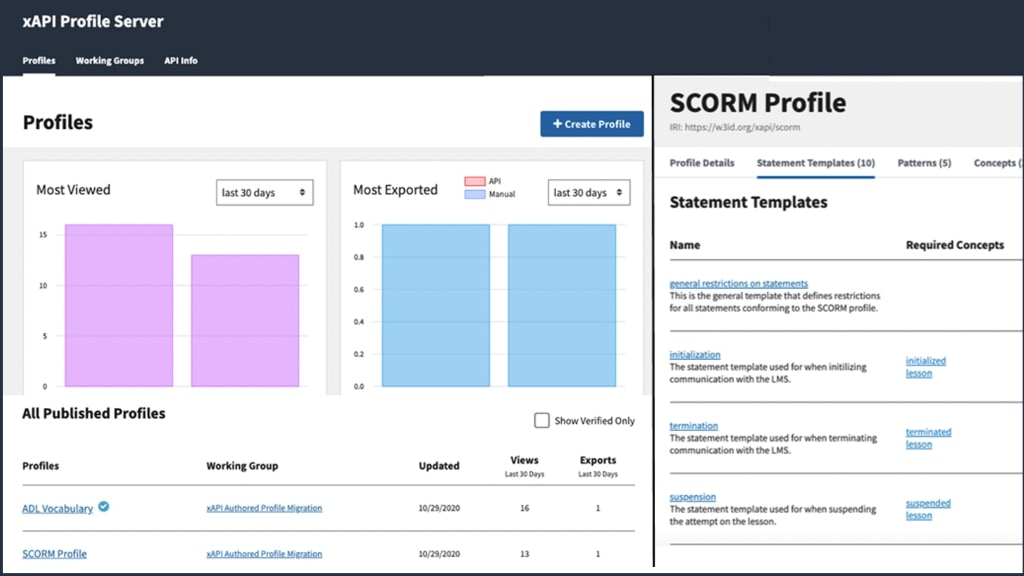Open the API Info tab

point(181,61)
